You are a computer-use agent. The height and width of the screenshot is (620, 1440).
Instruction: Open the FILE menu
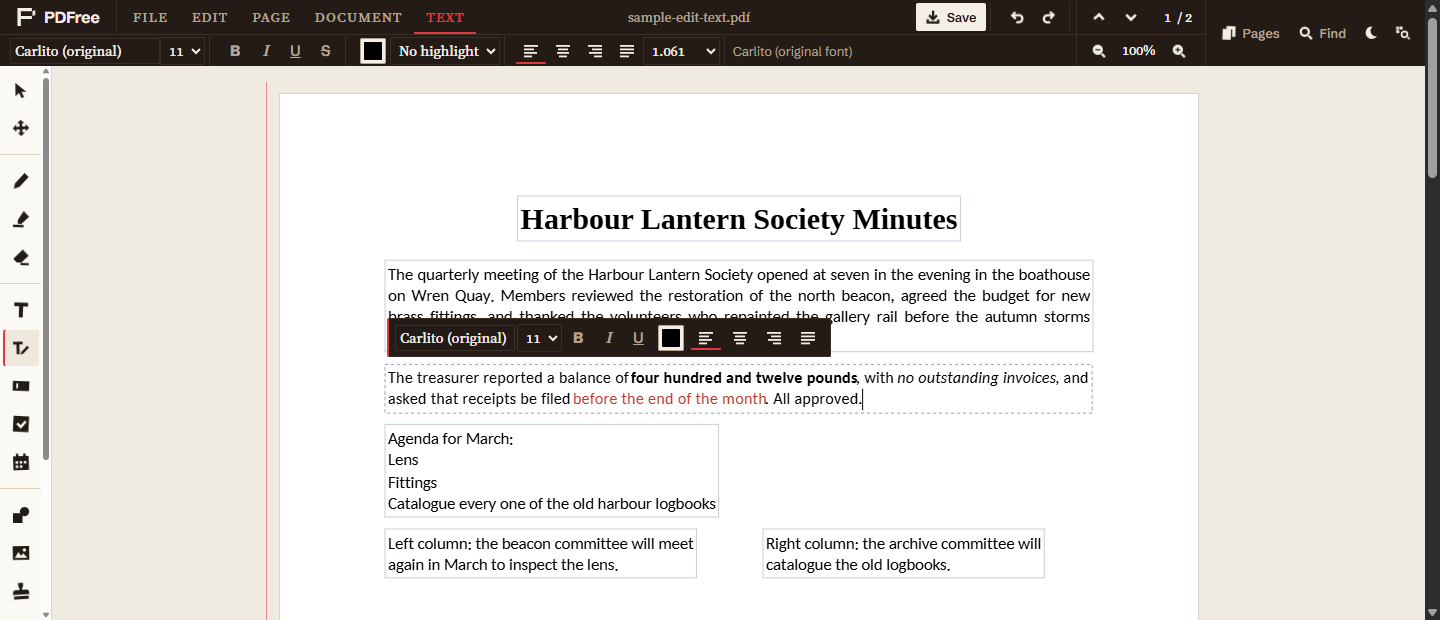[x=150, y=18]
